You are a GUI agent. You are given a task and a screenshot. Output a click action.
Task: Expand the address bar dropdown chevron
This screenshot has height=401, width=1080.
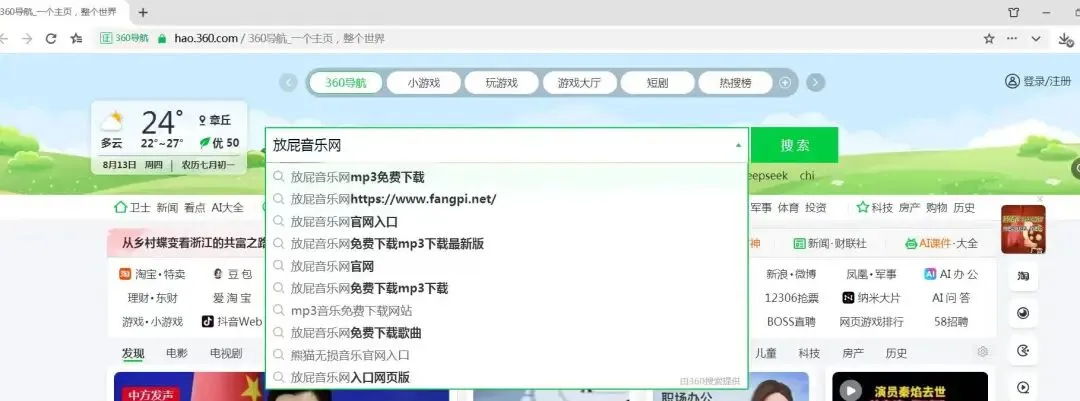1035,39
